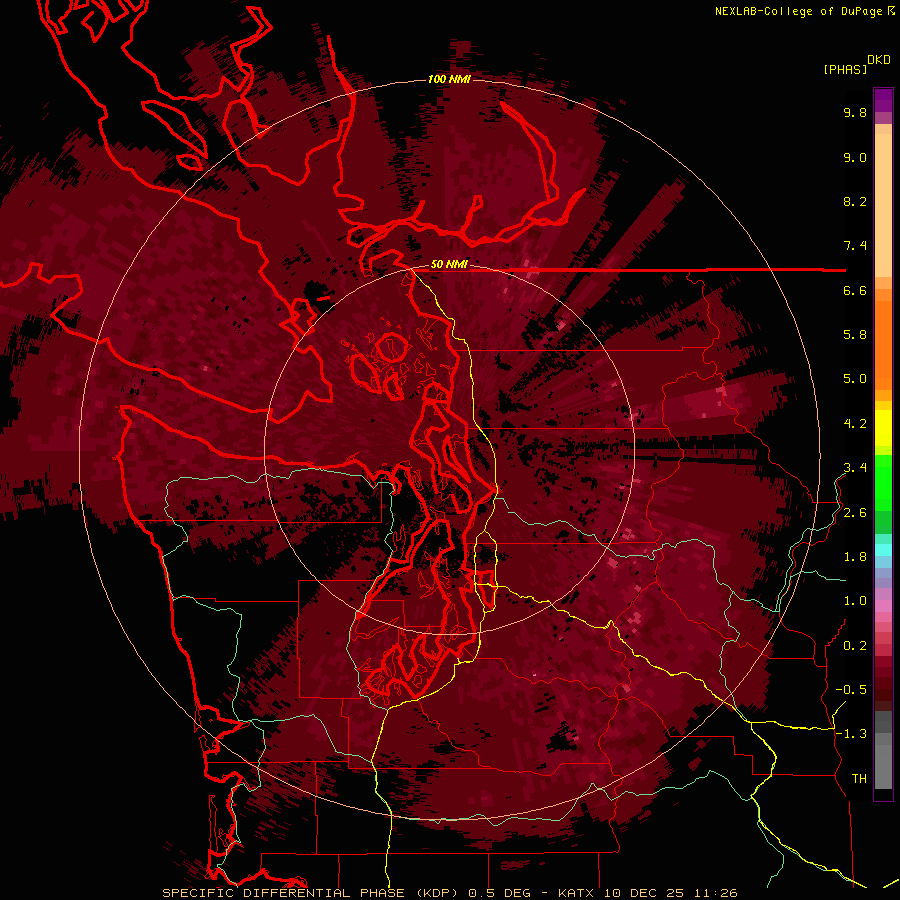Click the yellow segment of the color bar
Viewport: 900px width, 900px height.
tap(883, 428)
